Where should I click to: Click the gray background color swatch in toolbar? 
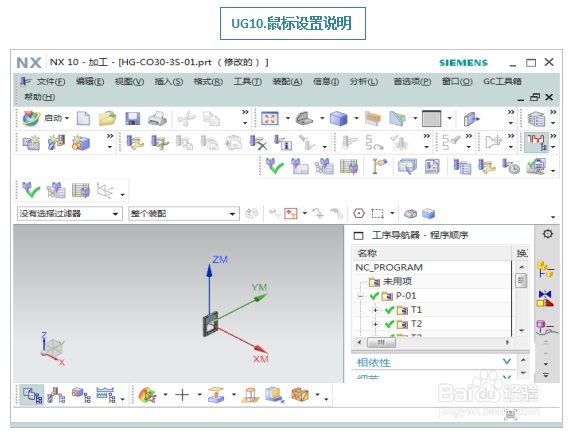point(432,119)
